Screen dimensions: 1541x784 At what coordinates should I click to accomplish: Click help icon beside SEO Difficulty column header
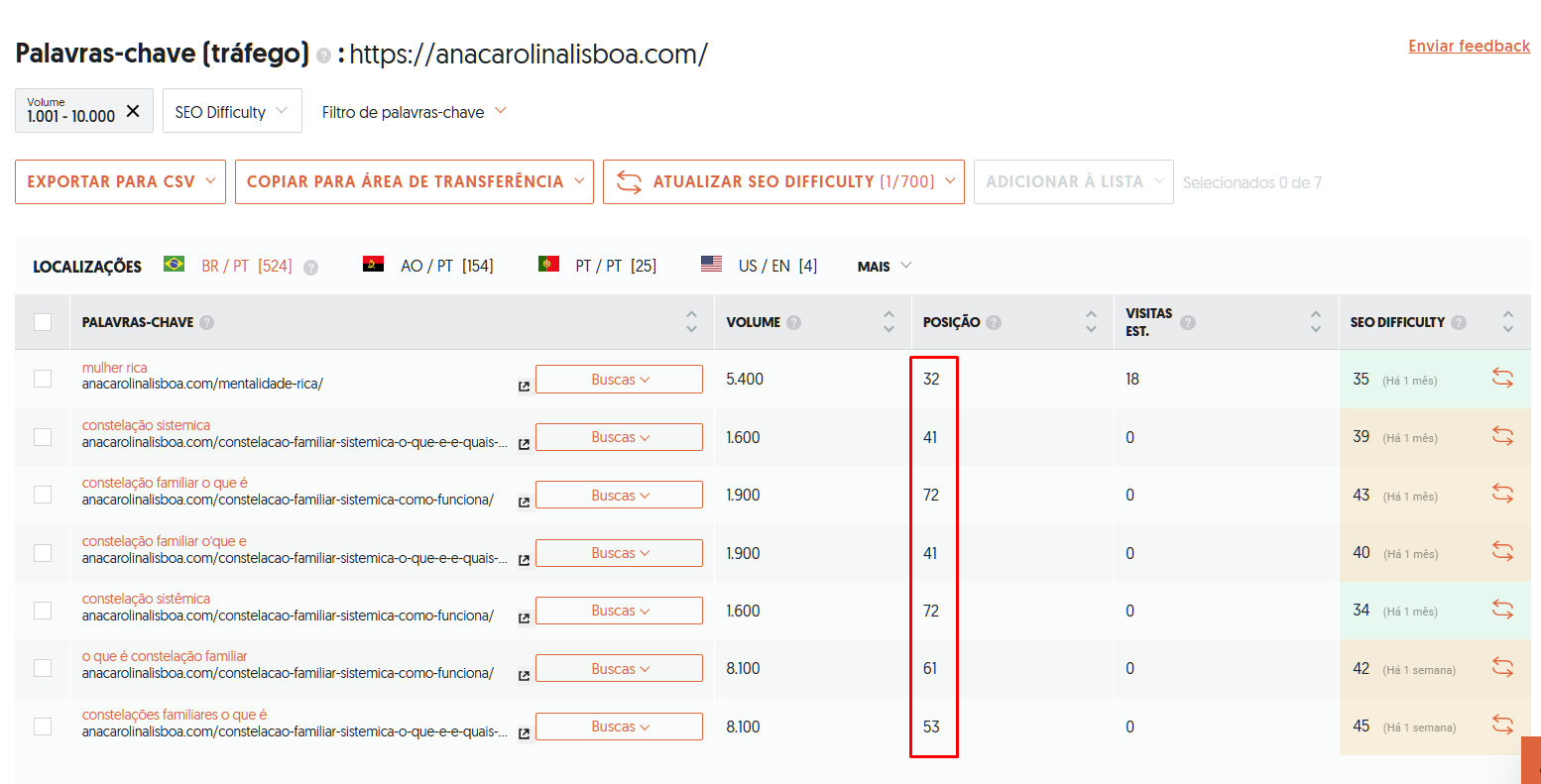coord(1458,322)
